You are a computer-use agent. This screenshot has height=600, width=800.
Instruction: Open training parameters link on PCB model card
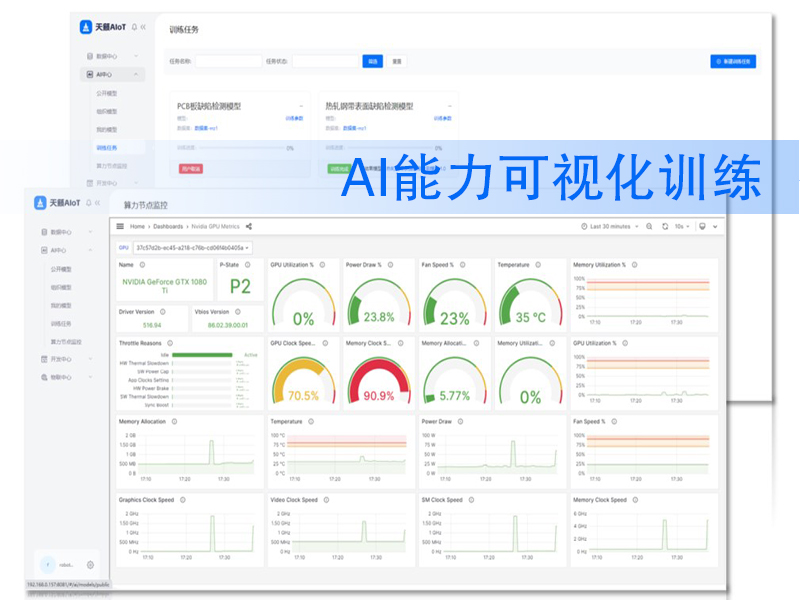294,118
